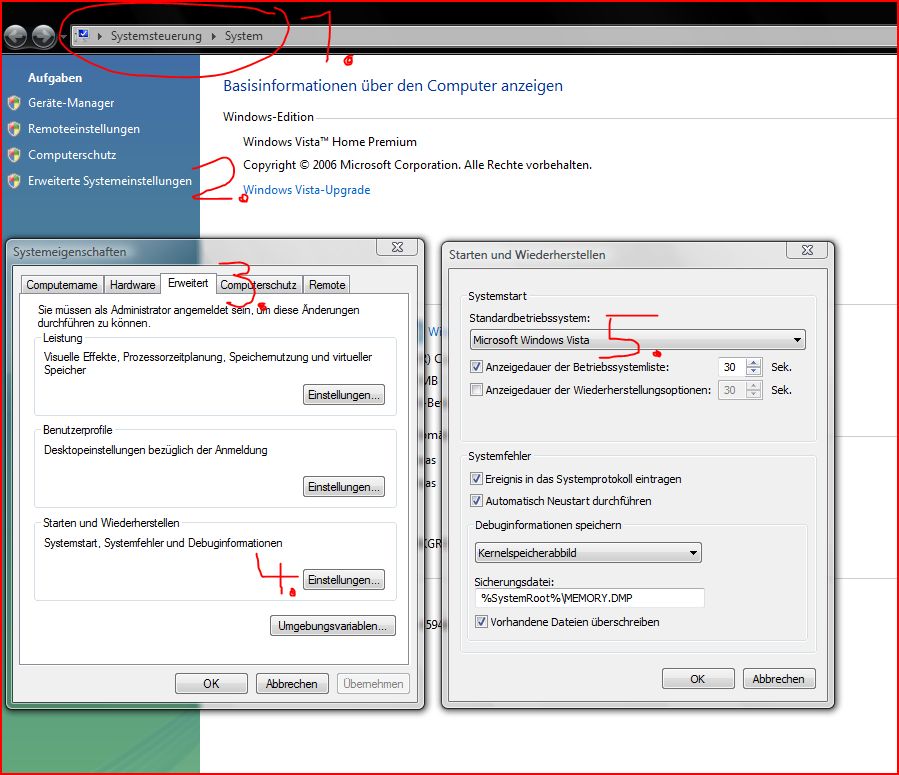The width and height of the screenshot is (899, 775).
Task: Close the Systemeigenschaften dialog
Action: (397, 247)
